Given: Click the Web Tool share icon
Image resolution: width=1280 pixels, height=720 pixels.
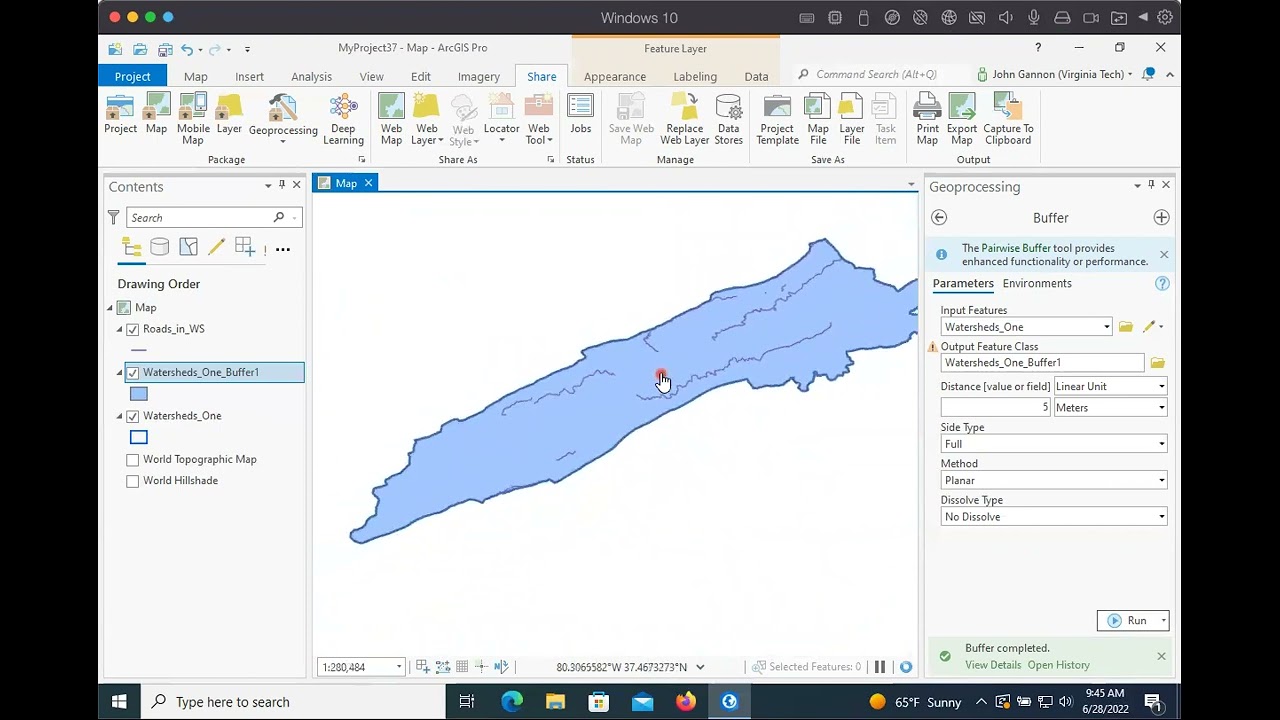Looking at the screenshot, I should pos(539,119).
